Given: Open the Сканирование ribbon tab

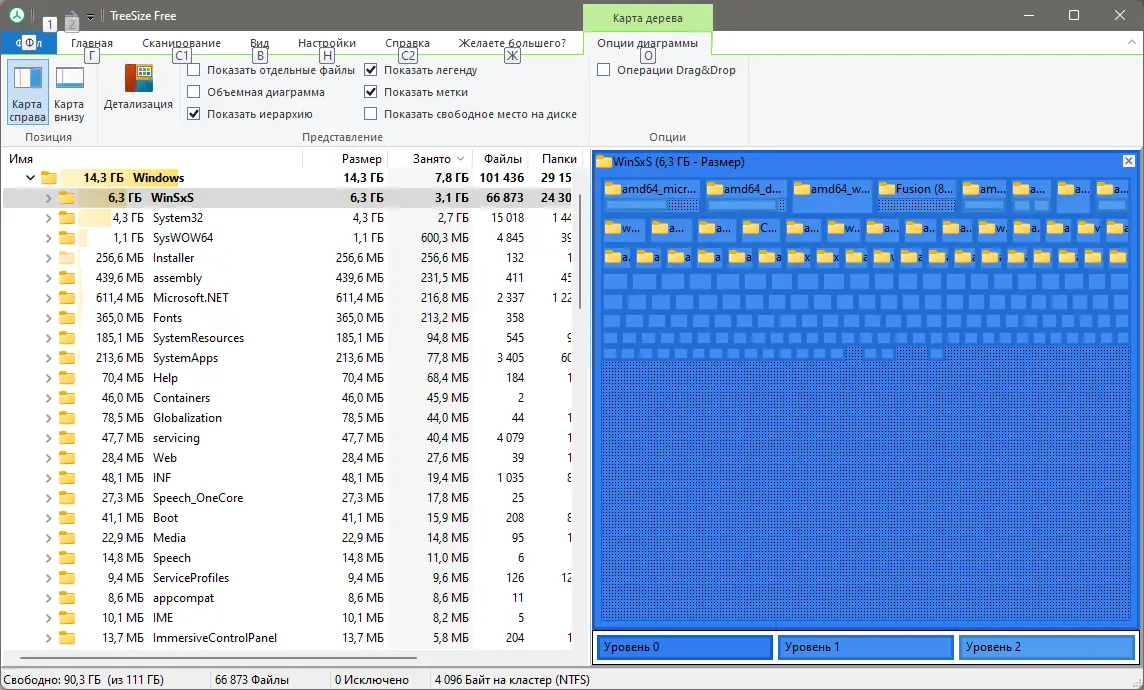Looking at the screenshot, I should click(181, 43).
